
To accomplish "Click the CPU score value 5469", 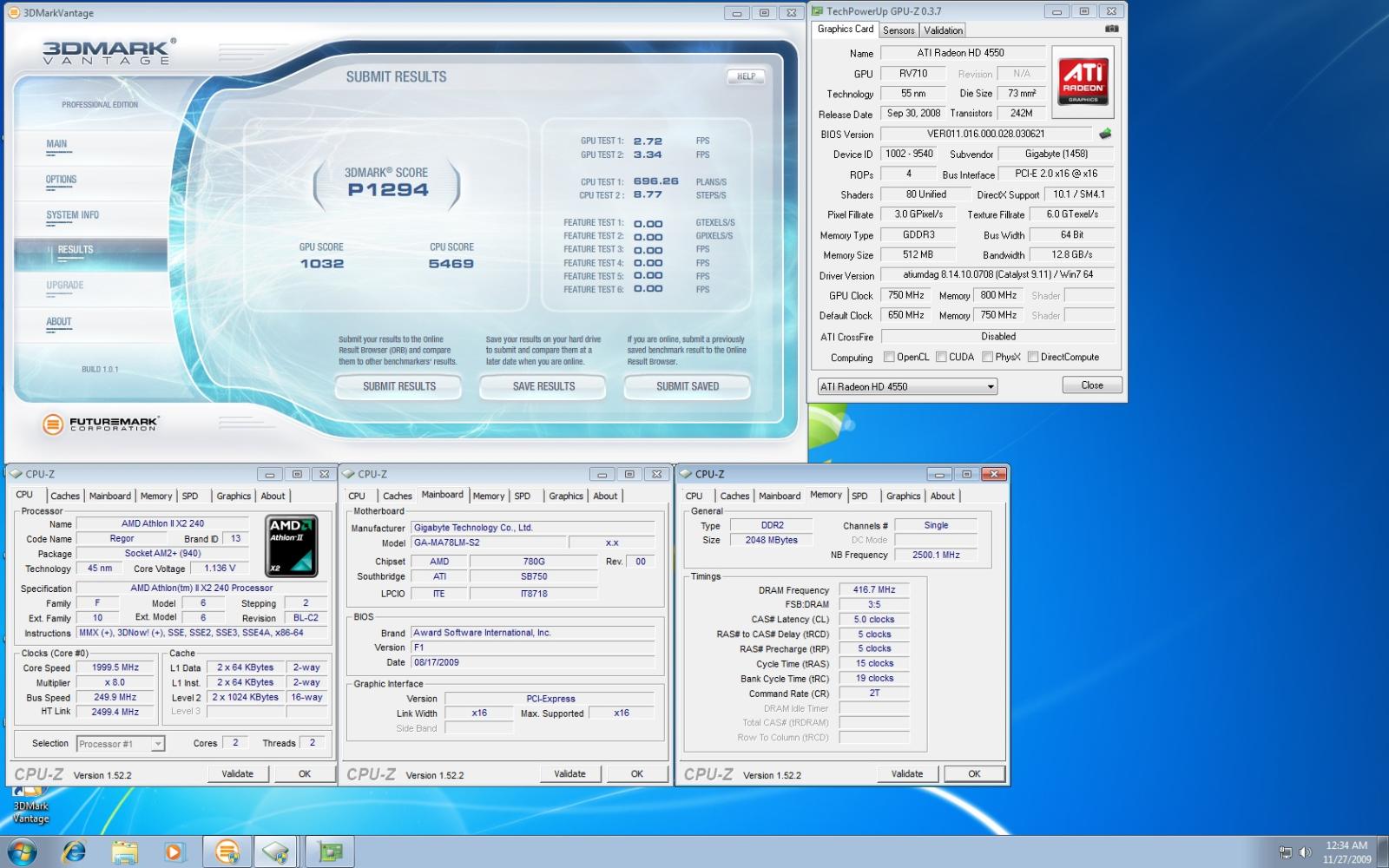I will point(451,264).
